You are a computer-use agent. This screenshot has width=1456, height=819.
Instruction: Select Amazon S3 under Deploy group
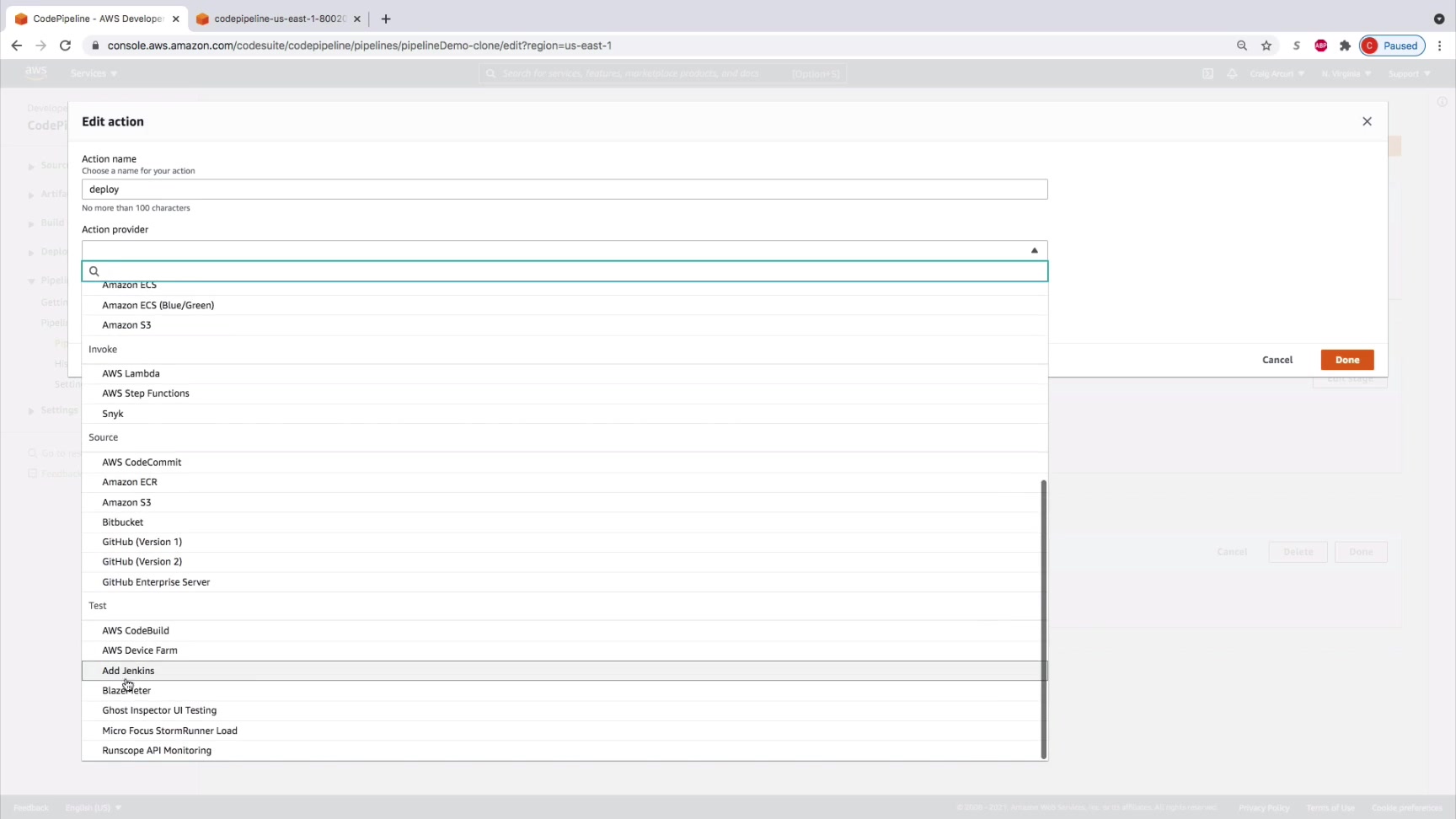(565, 325)
